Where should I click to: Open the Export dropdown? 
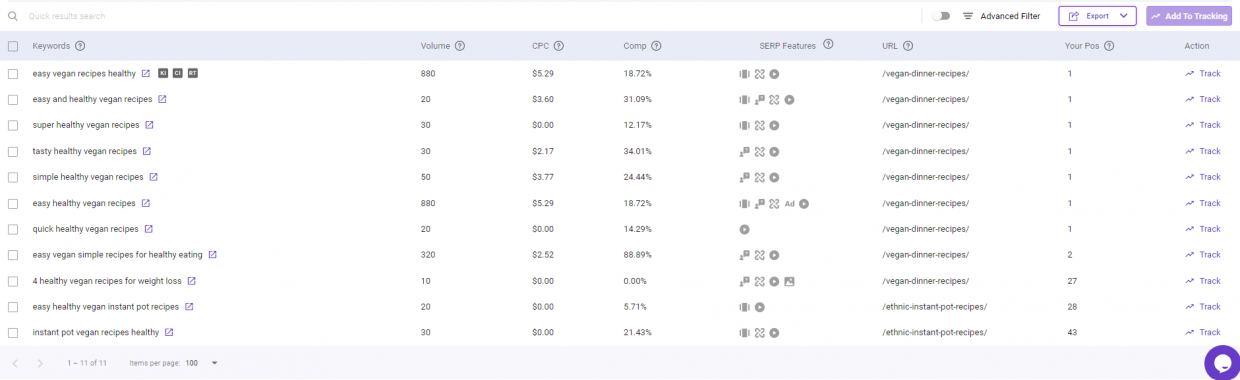(x=1098, y=16)
